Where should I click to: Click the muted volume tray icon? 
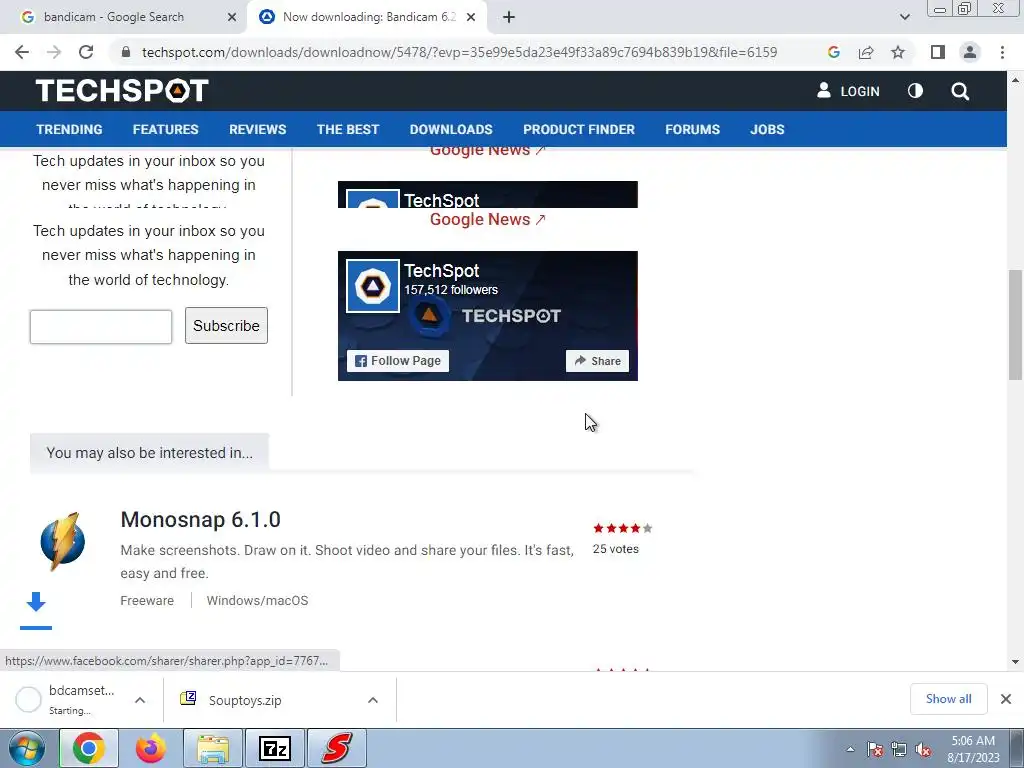click(x=923, y=750)
